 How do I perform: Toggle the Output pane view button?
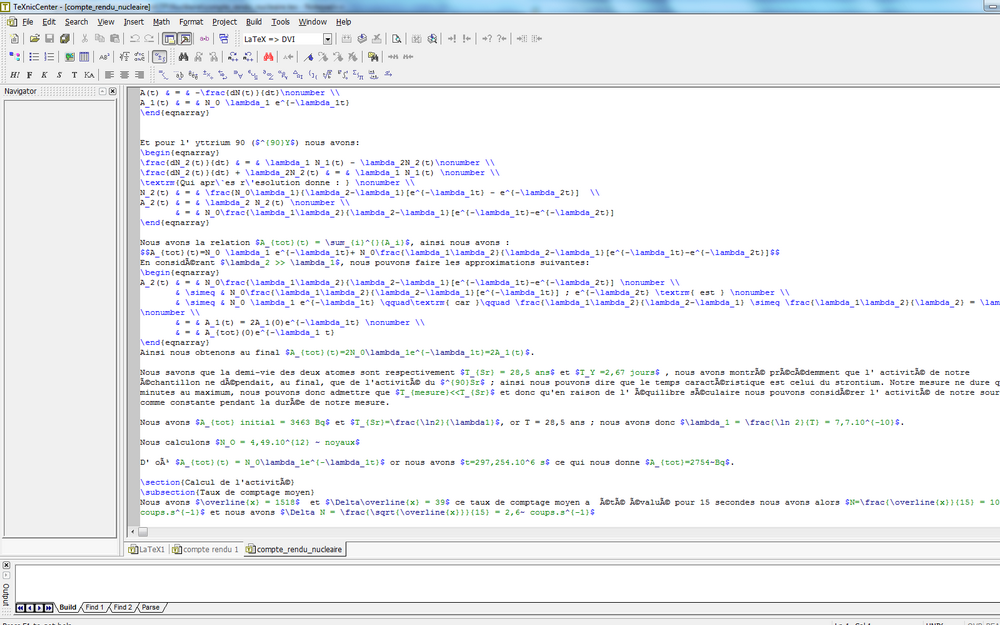tap(185, 39)
